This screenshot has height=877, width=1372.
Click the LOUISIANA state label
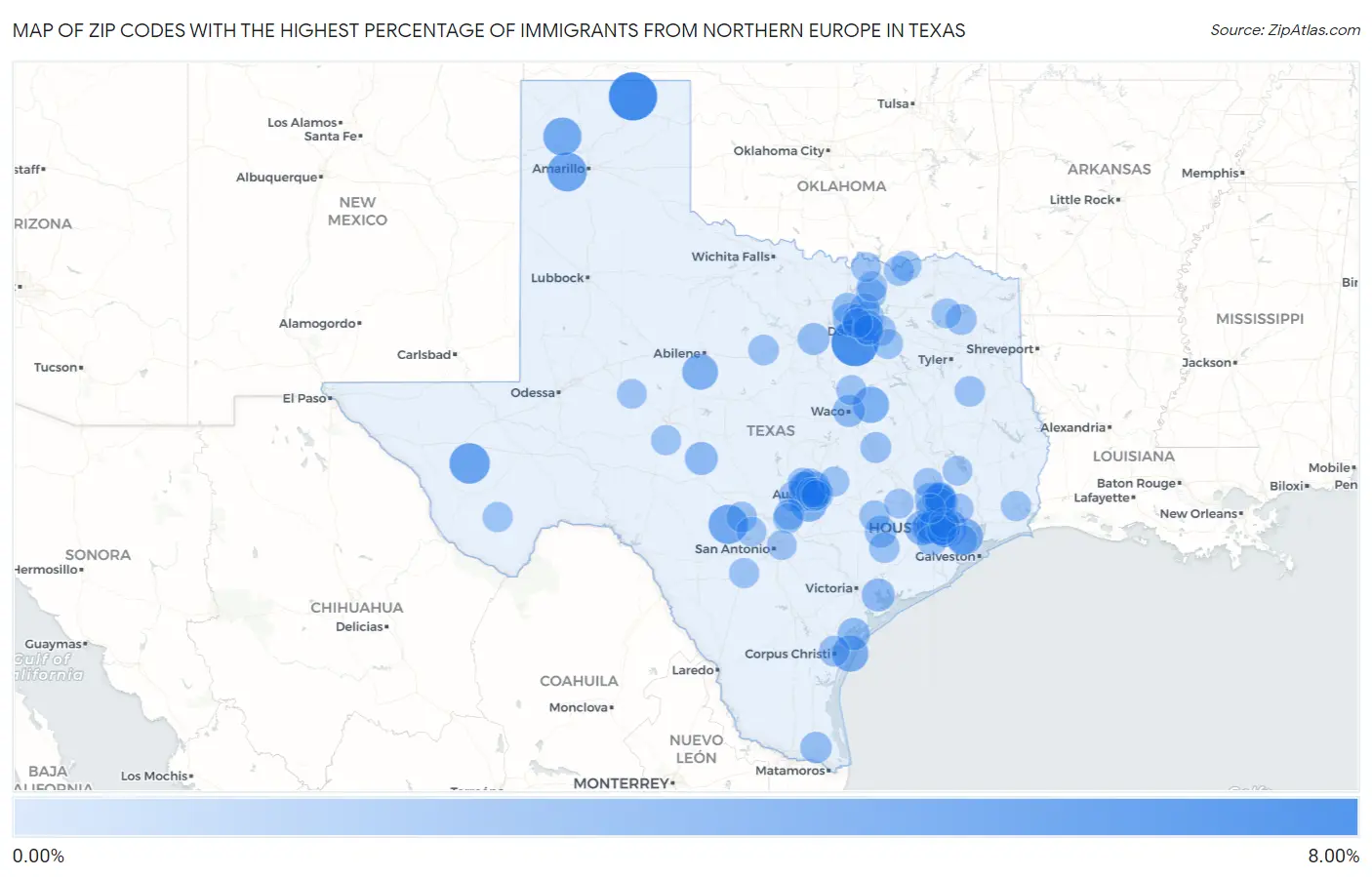[1133, 457]
